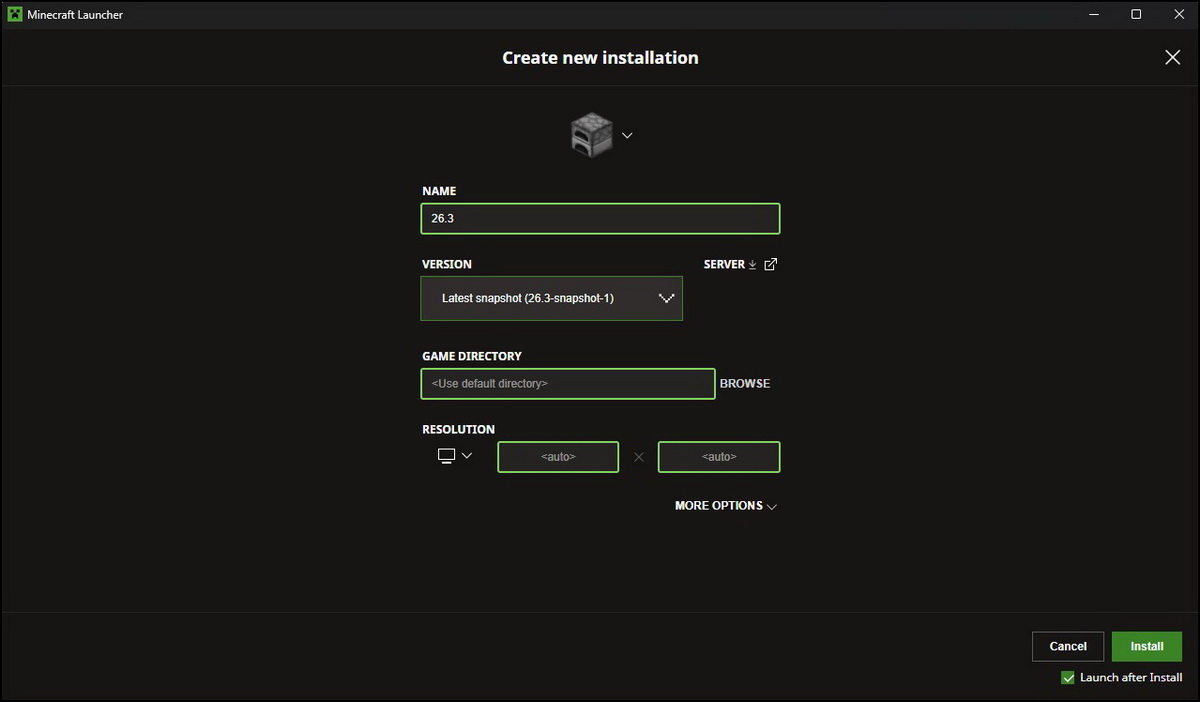Screen dimensions: 1200x702
Task: Click the furnace installation icon
Action: (591, 136)
